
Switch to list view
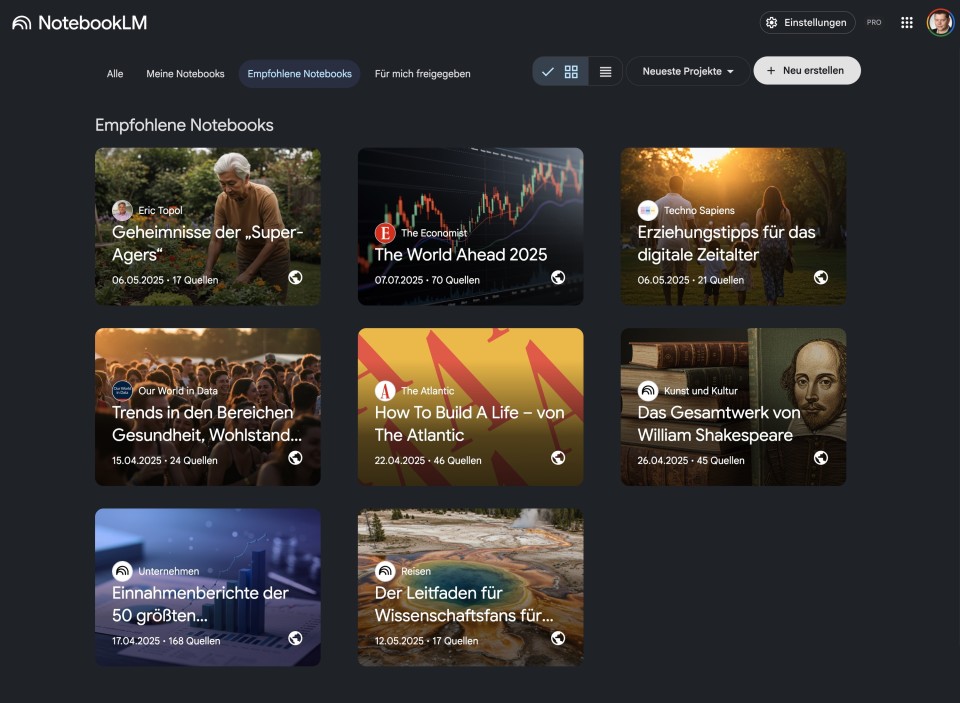[x=605, y=72]
